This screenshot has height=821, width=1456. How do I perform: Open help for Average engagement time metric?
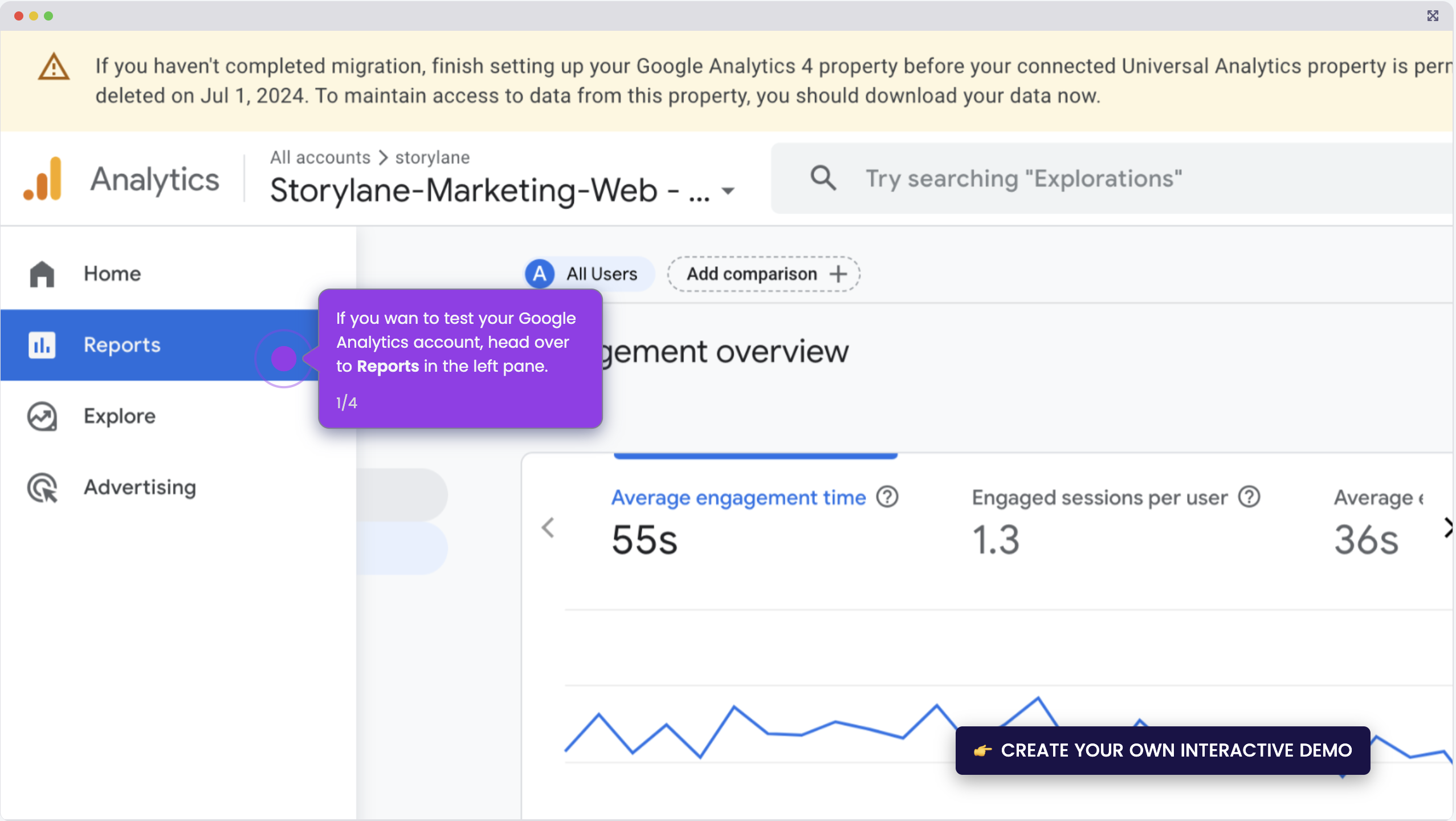(x=887, y=497)
